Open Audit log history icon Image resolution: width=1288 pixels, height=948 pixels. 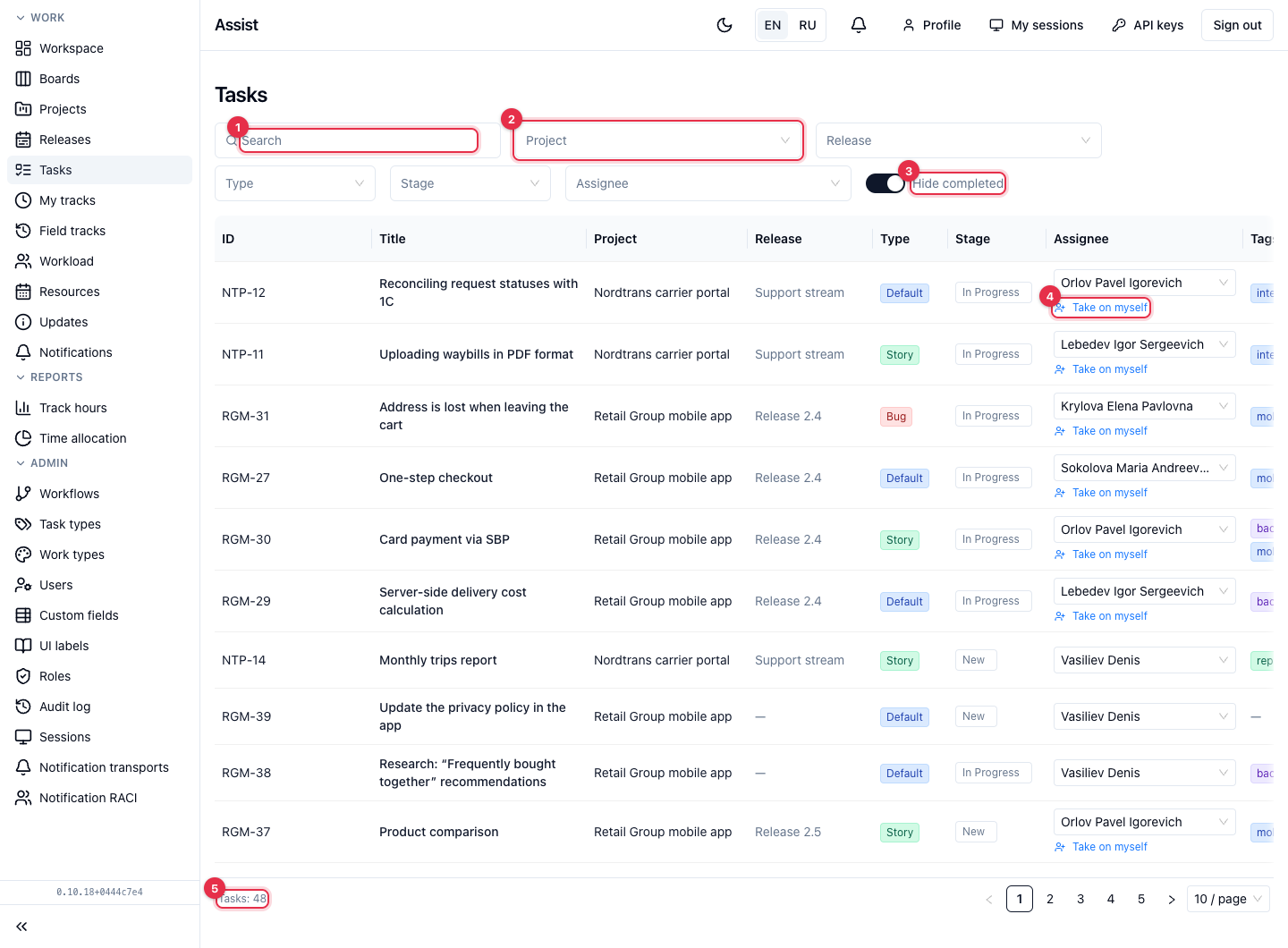pos(23,707)
